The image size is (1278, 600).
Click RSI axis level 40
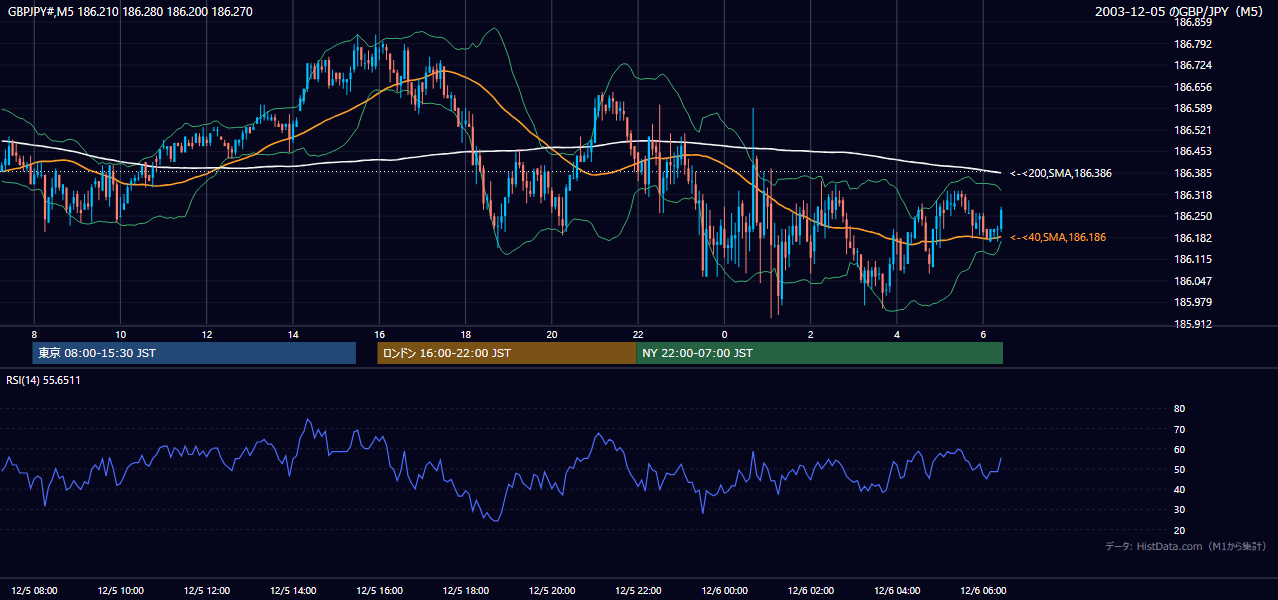pos(1179,490)
